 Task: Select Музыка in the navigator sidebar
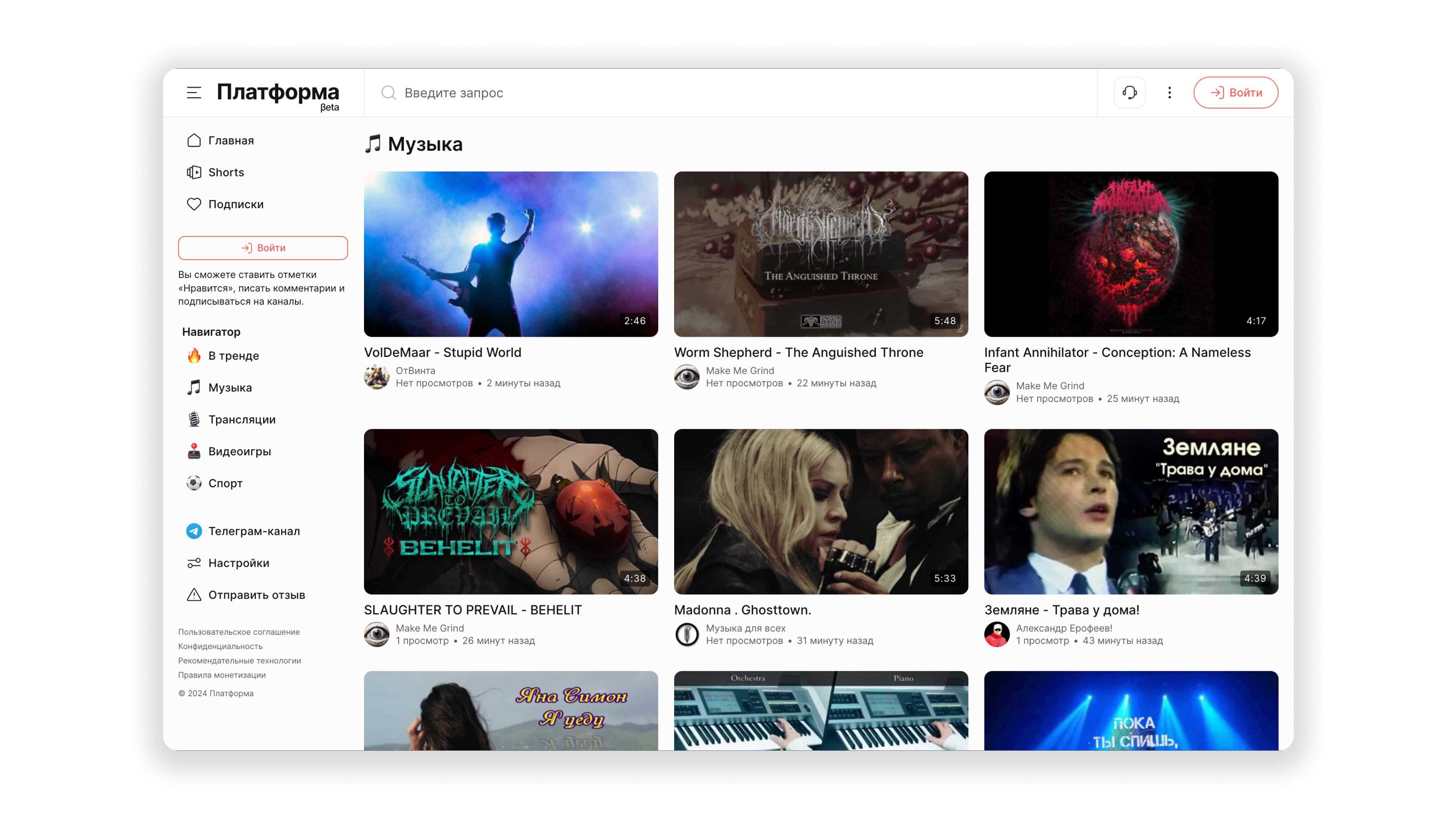[x=263, y=388]
